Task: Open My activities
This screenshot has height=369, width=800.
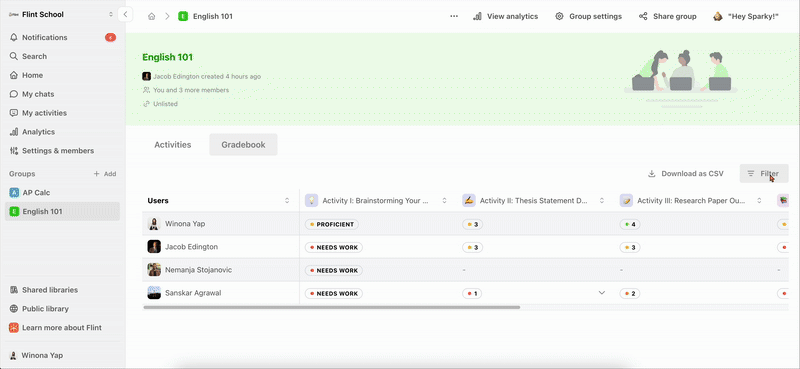Action: pos(62,113)
